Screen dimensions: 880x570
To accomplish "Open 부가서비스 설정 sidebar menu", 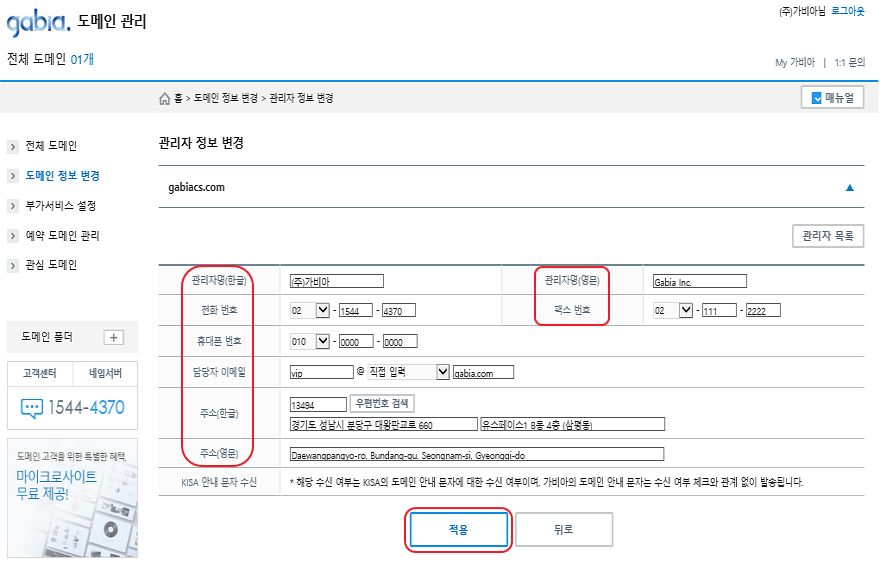I will point(61,205).
